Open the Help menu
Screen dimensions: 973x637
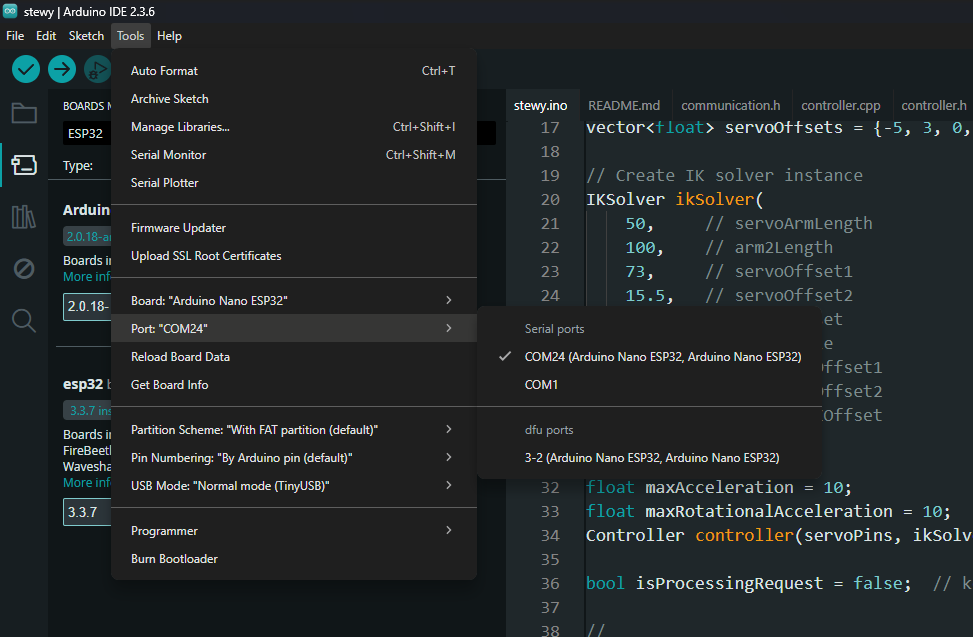click(x=169, y=36)
